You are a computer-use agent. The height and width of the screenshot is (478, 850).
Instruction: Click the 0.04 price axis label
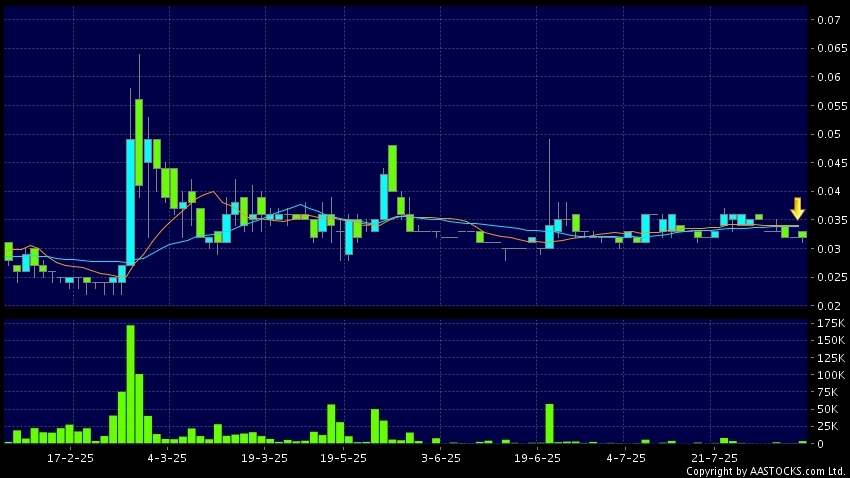[x=829, y=191]
